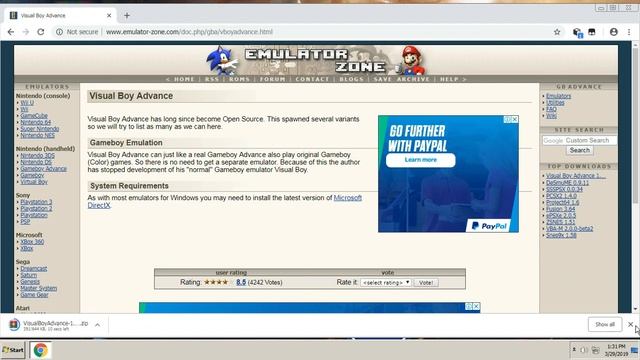Open the Nintendo 3DS link
Viewport: 640px width, 360px height.
coord(37,156)
